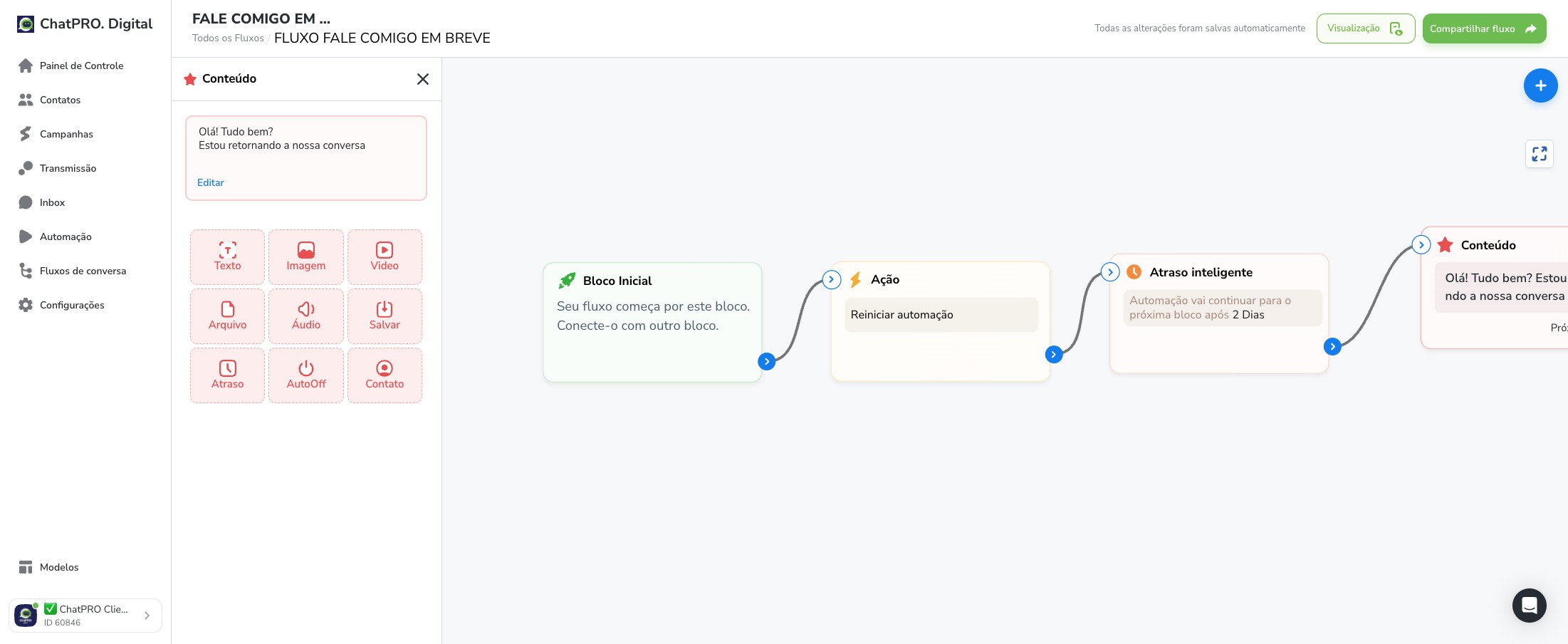The image size is (1568, 644).
Task: Insert an Atraso delay element
Action: 227,375
